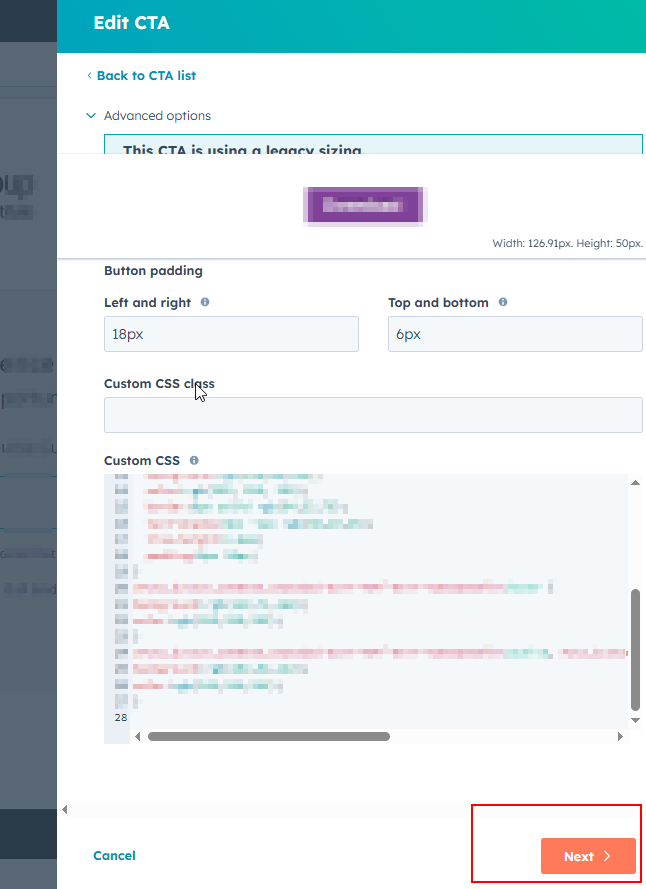
Task: Click the down arrow on the editor scrollbar
Action: pyautogui.click(x=635, y=719)
